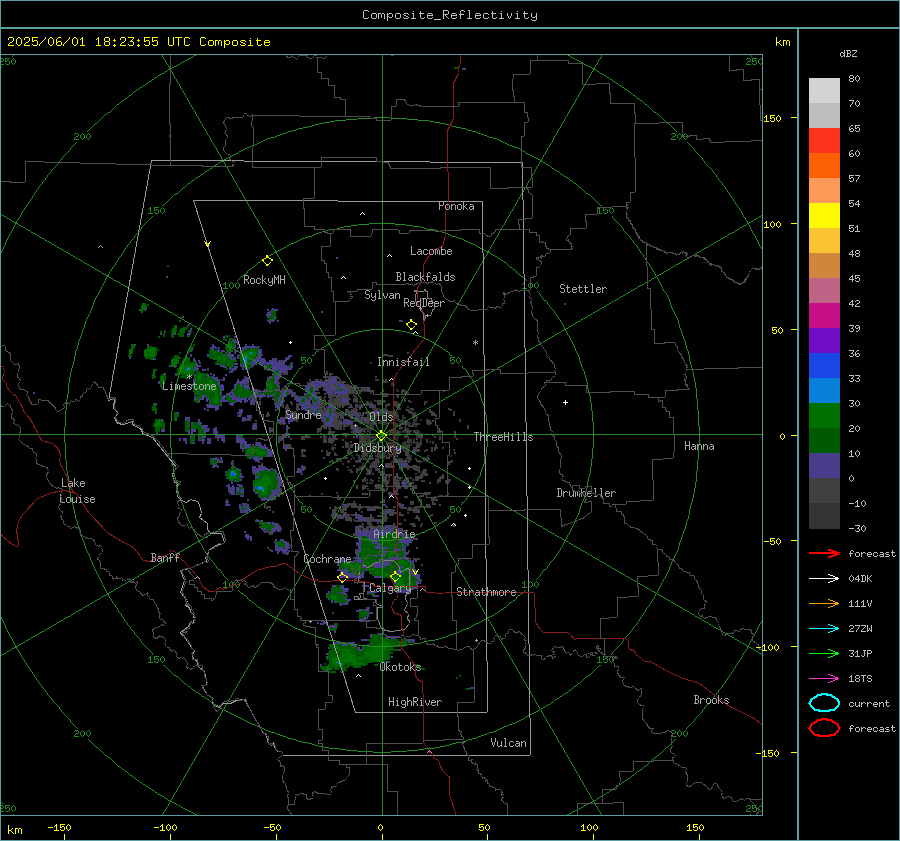Image resolution: width=900 pixels, height=841 pixels.
Task: Click the ThreeHills town label
Action: click(x=503, y=437)
